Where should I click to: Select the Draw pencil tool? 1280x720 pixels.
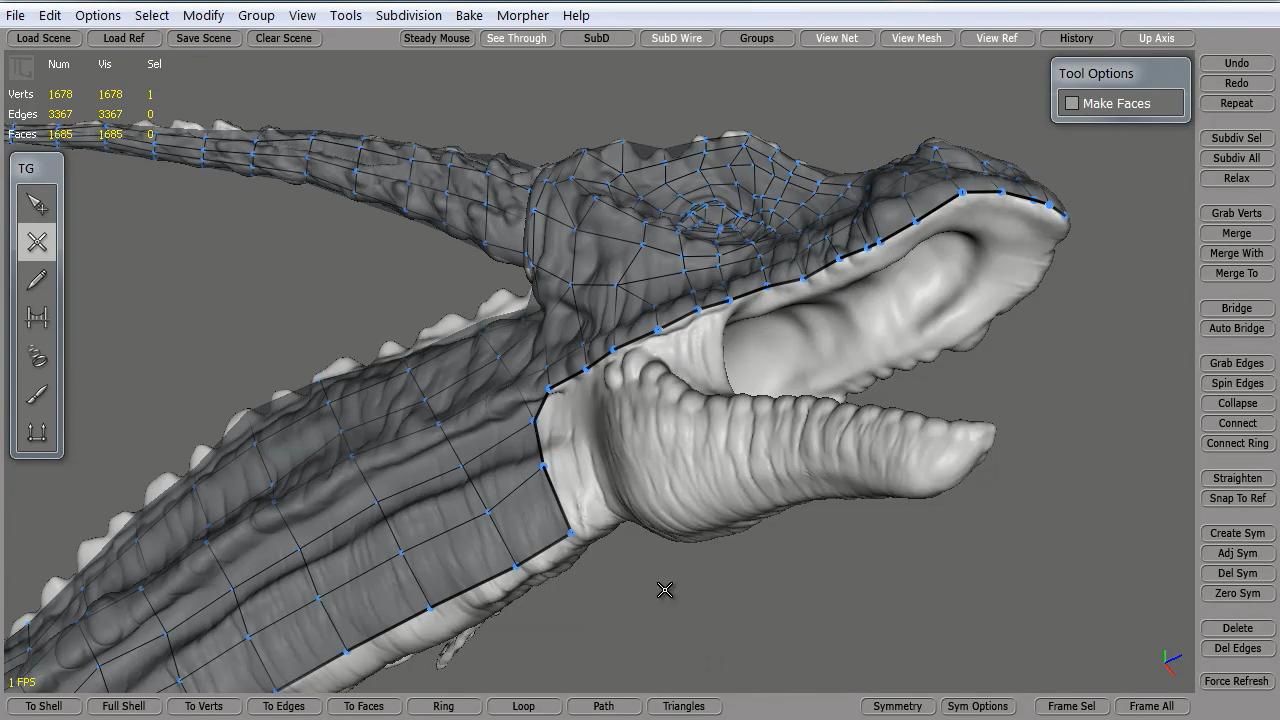37,281
